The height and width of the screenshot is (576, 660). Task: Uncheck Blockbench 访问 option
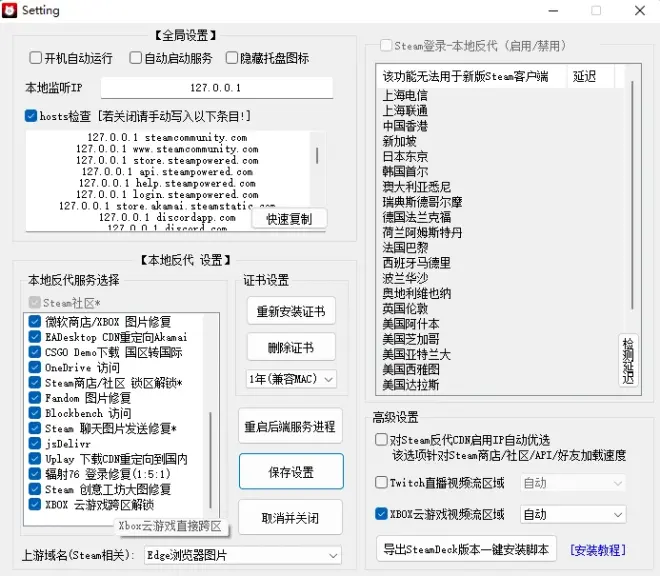[x=35, y=413]
